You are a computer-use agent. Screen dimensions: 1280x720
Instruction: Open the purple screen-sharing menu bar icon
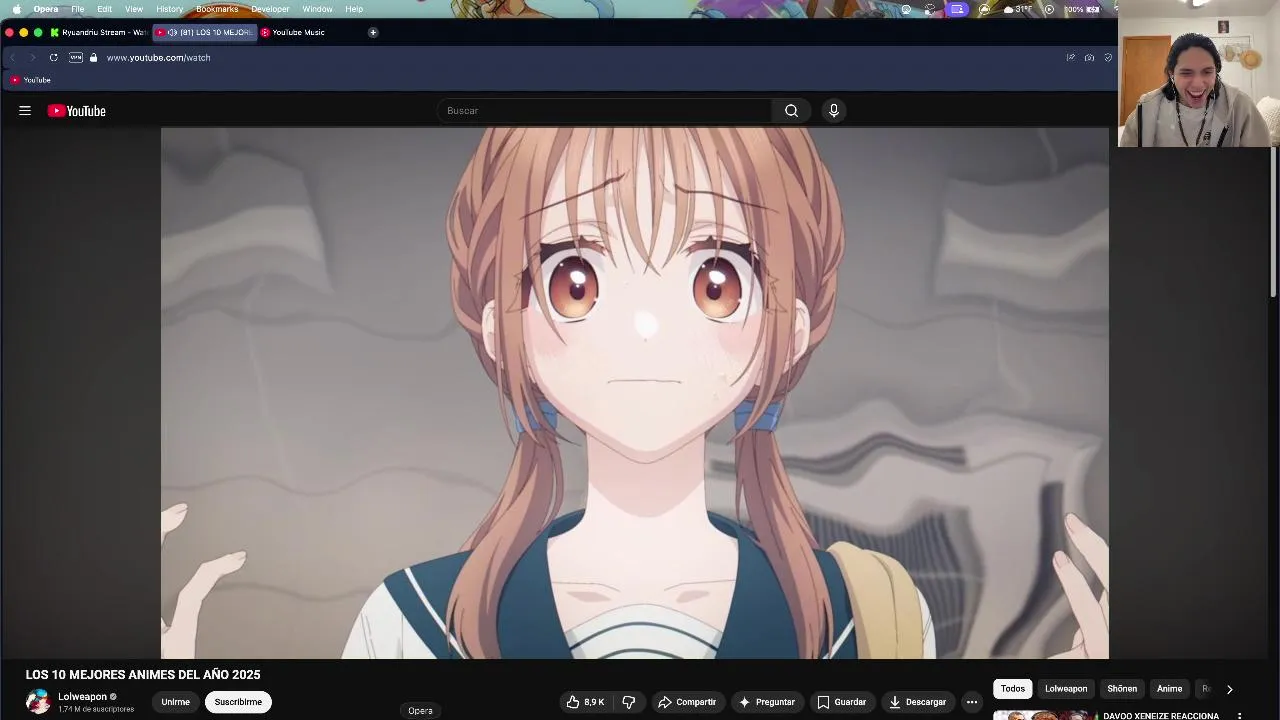coord(957,9)
